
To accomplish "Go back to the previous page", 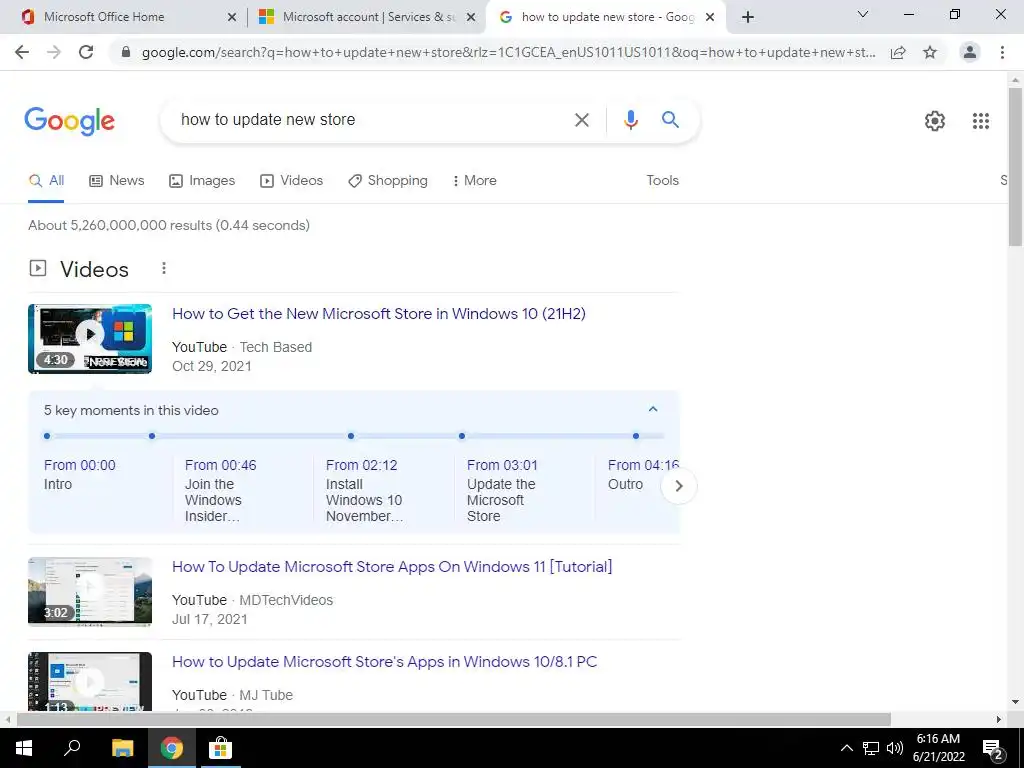I will [x=22, y=52].
